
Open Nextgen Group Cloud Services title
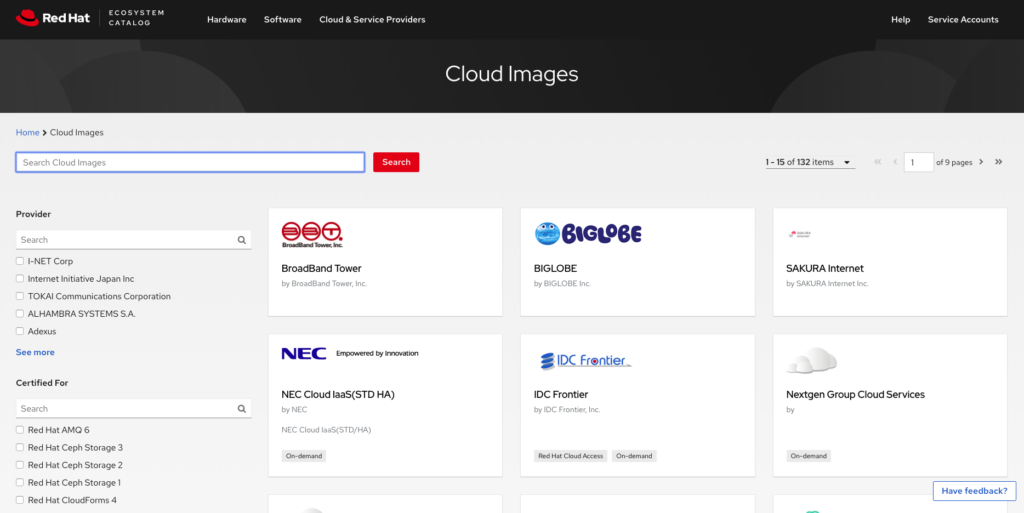(x=856, y=394)
